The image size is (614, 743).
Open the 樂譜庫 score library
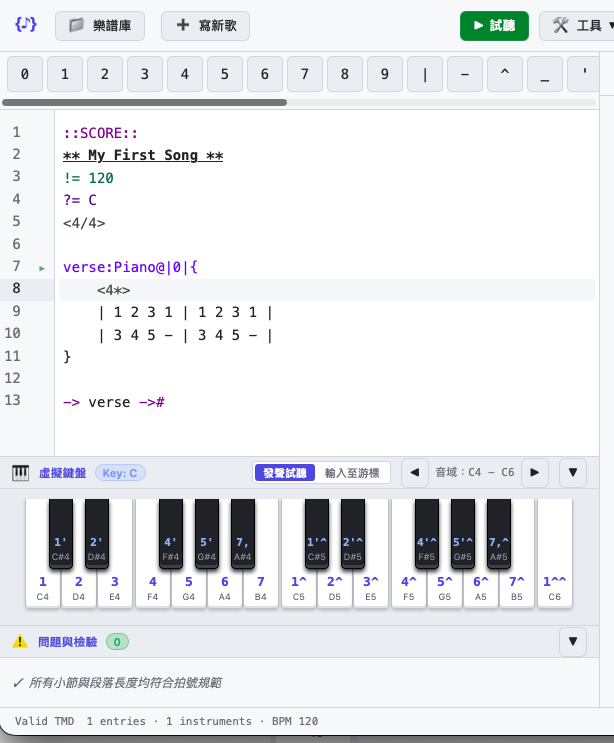(100, 26)
